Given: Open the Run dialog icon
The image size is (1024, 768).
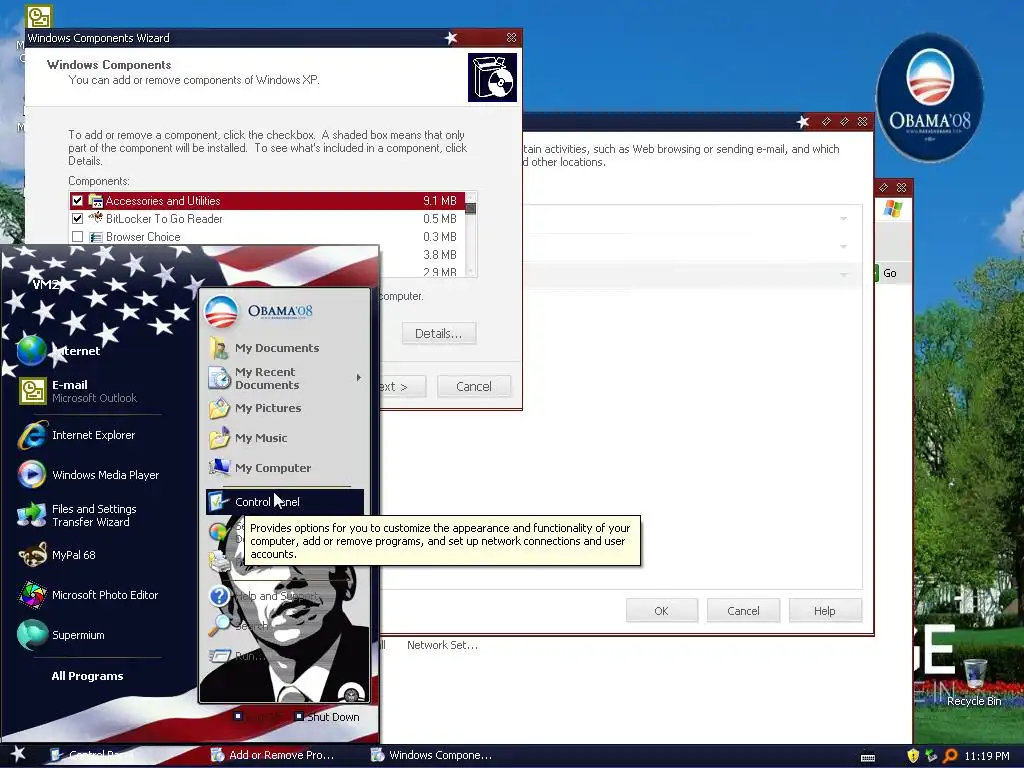Looking at the screenshot, I should pos(219,655).
